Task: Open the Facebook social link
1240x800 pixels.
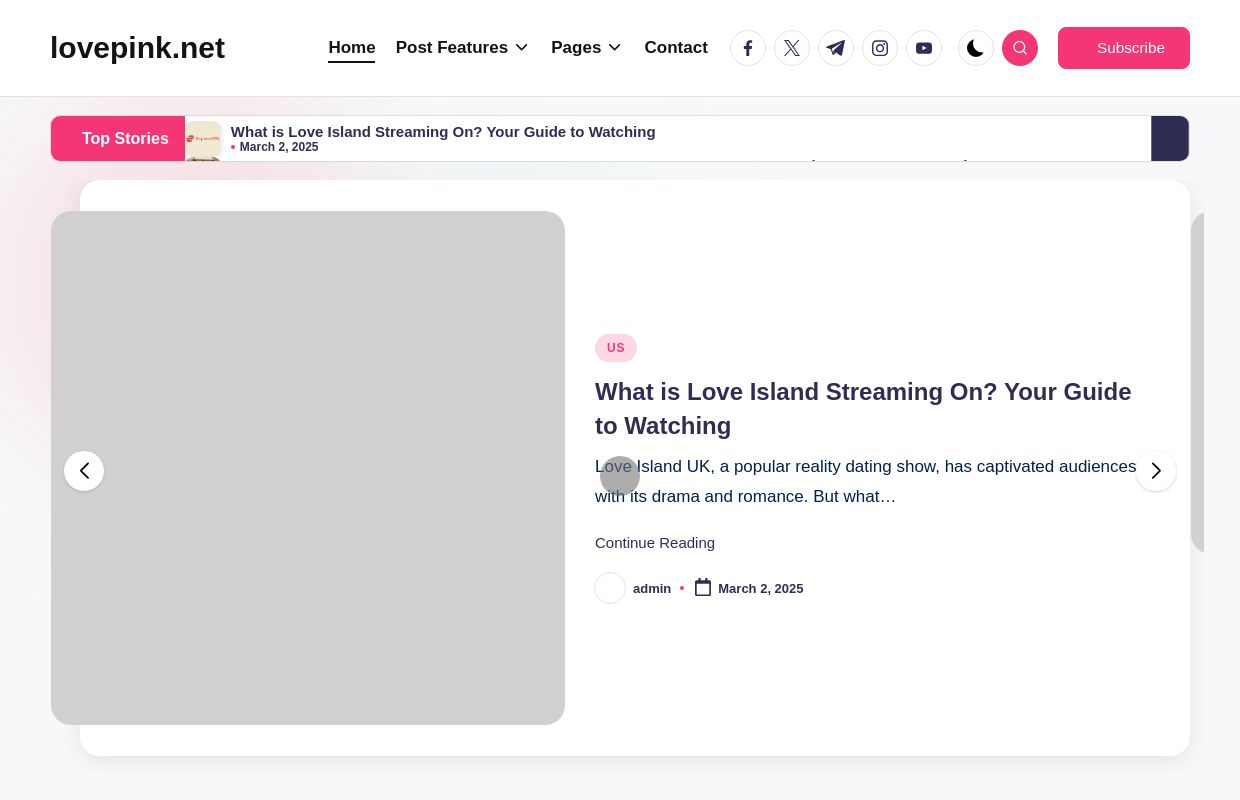Action: [x=748, y=48]
